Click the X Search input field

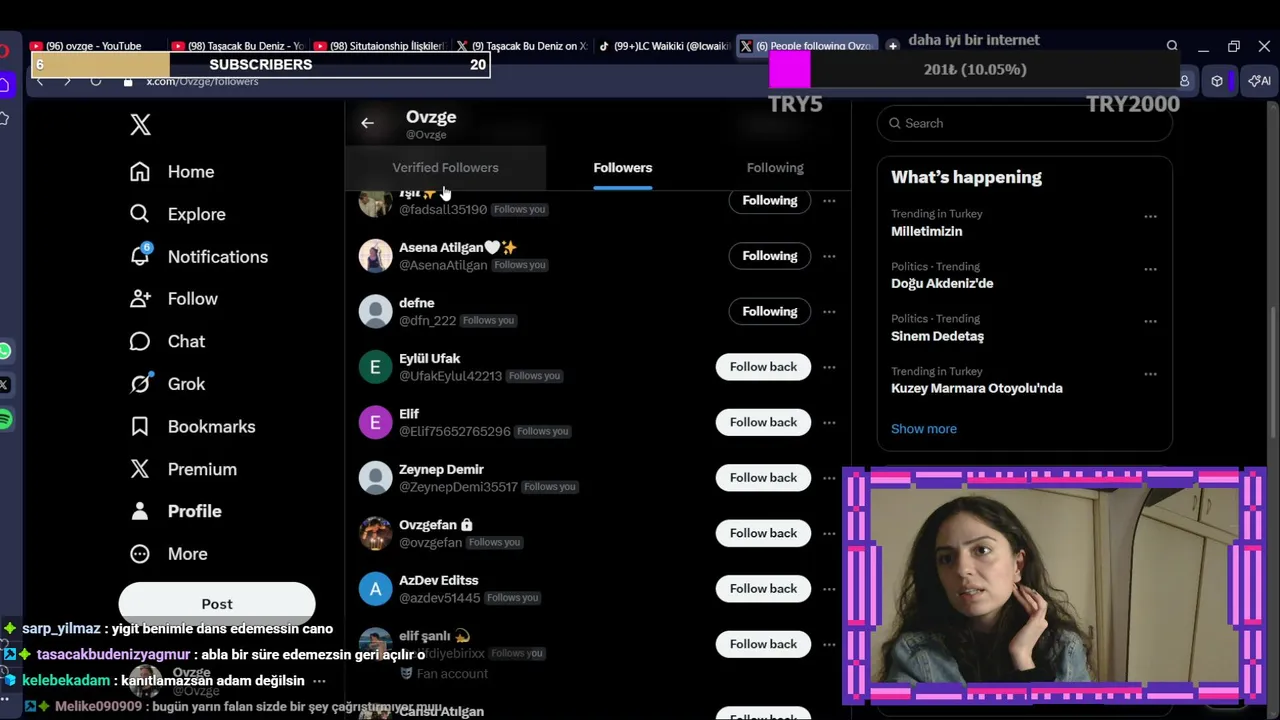[x=1024, y=123]
